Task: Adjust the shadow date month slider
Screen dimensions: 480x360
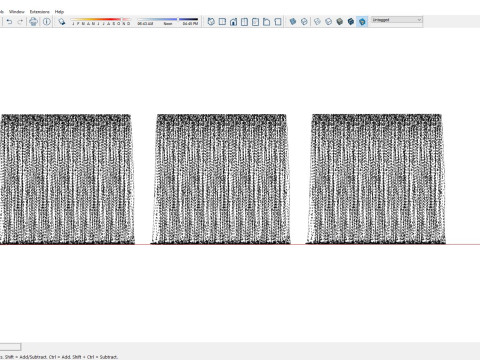Action: tap(101, 19)
